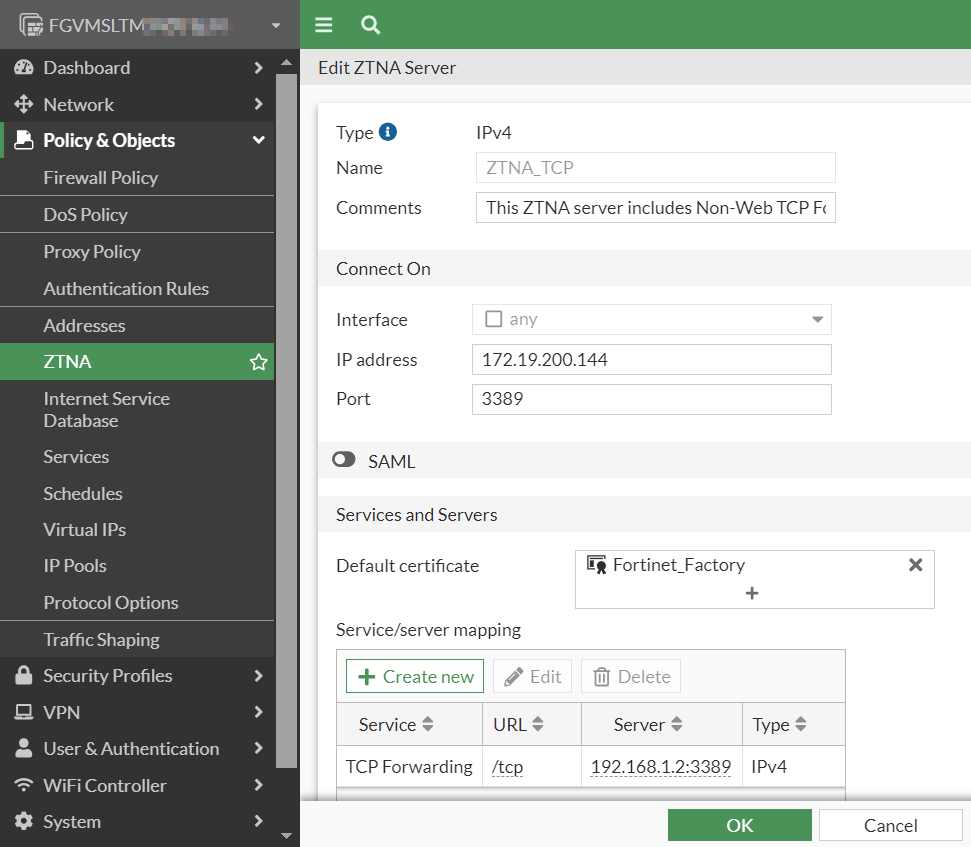Click the Edit pencil icon for service mapping

[532, 676]
